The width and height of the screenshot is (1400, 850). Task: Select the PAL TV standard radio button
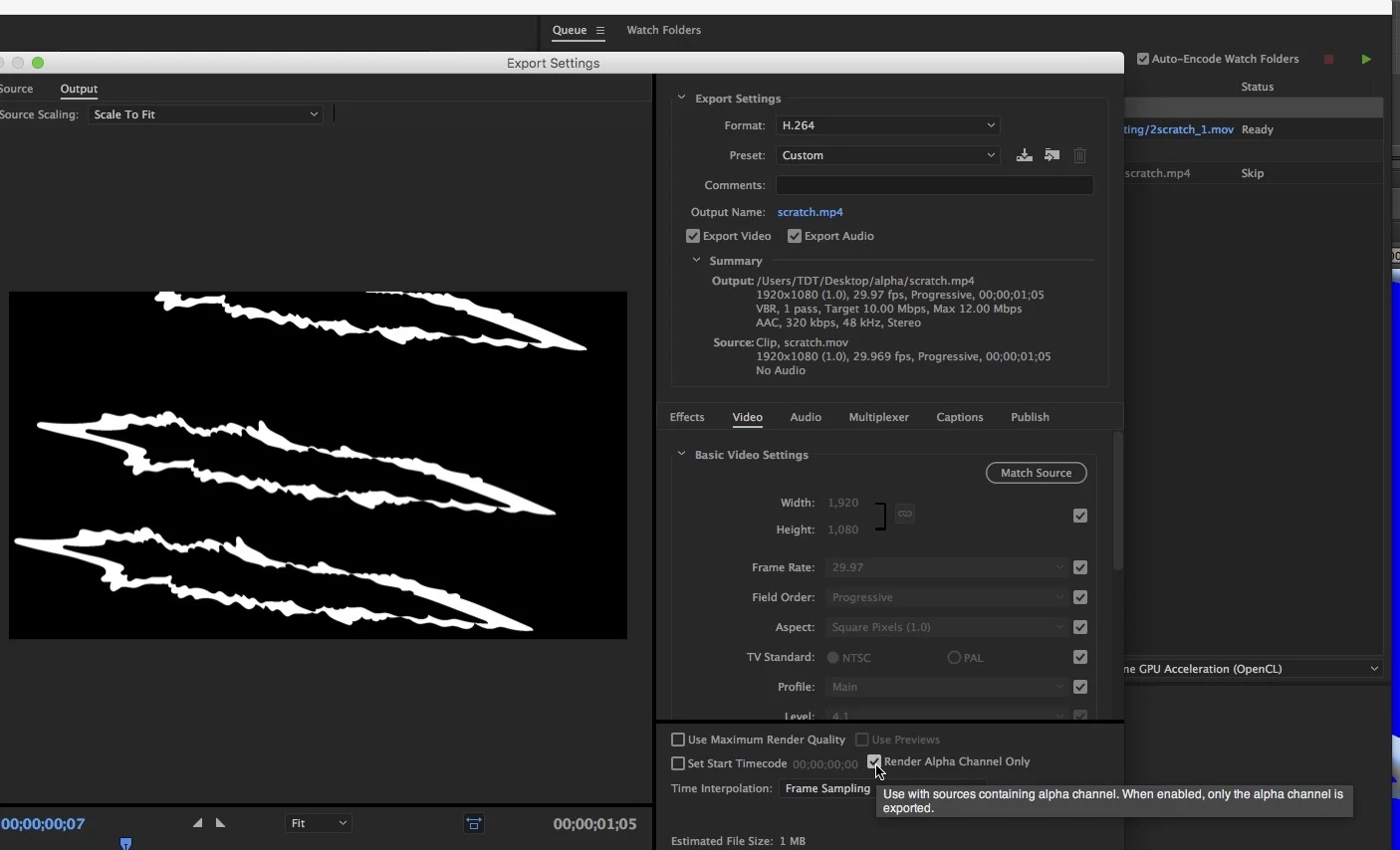click(954, 658)
